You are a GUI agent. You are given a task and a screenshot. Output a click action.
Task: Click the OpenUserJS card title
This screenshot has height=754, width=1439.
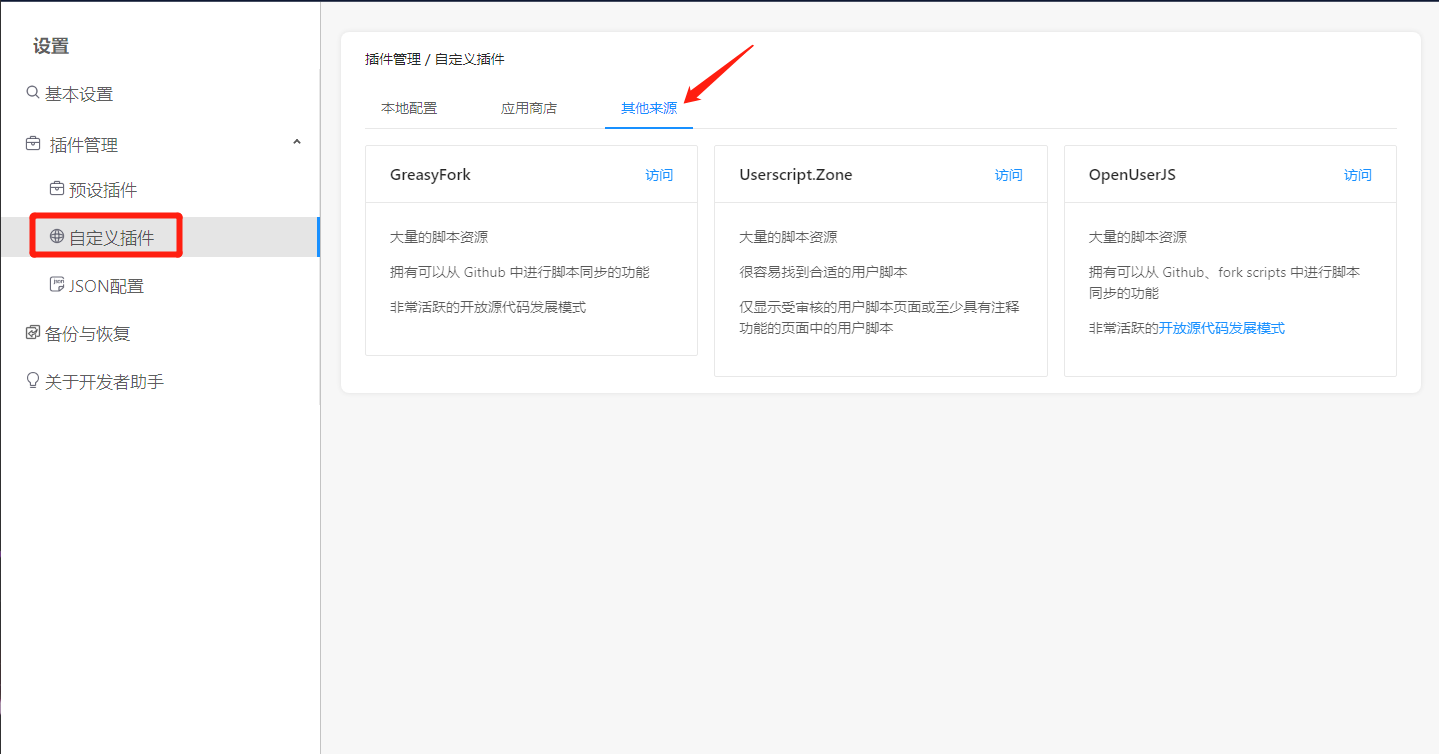pyautogui.click(x=1132, y=175)
